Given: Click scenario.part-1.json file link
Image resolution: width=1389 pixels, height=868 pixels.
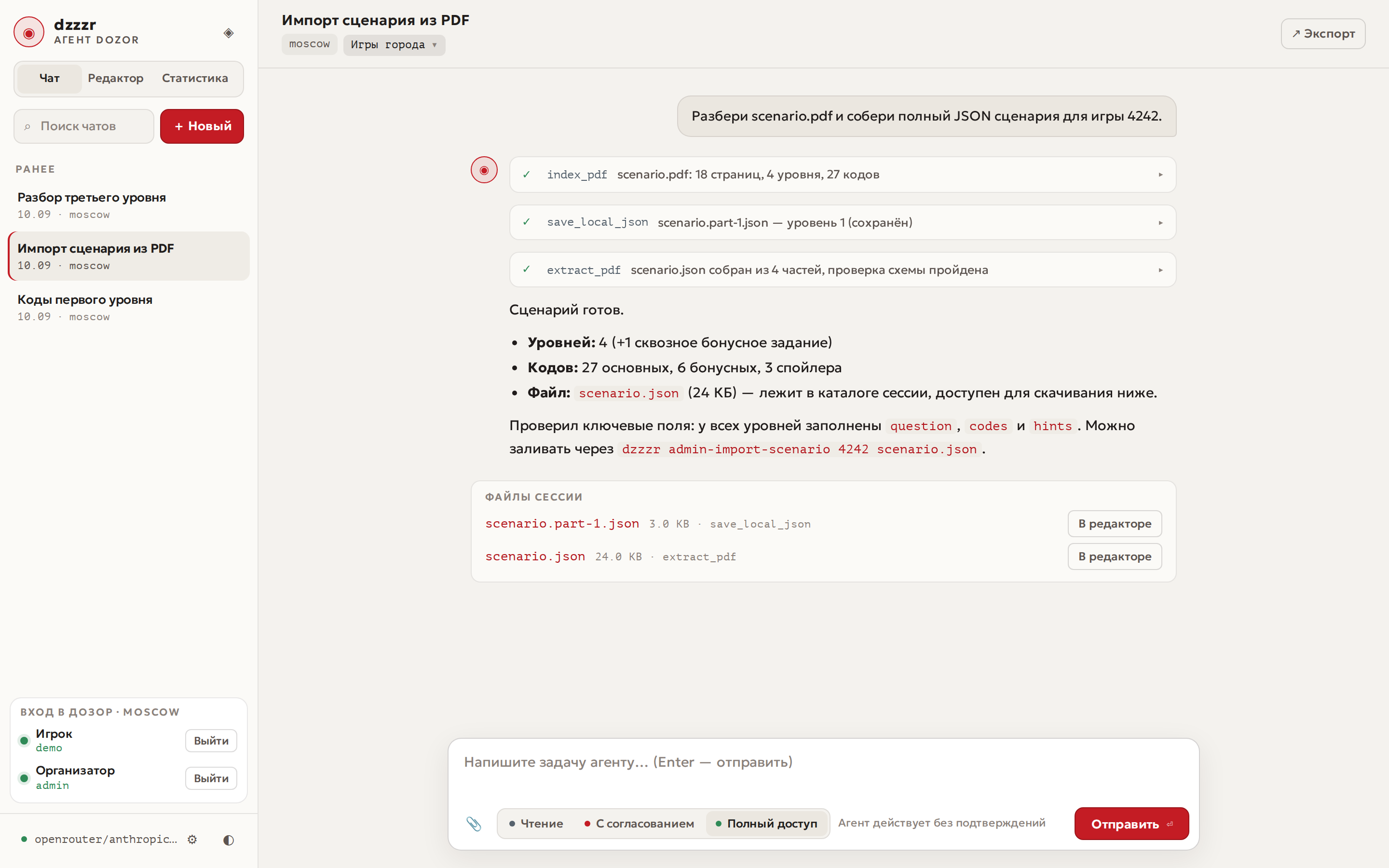Looking at the screenshot, I should pyautogui.click(x=562, y=524).
